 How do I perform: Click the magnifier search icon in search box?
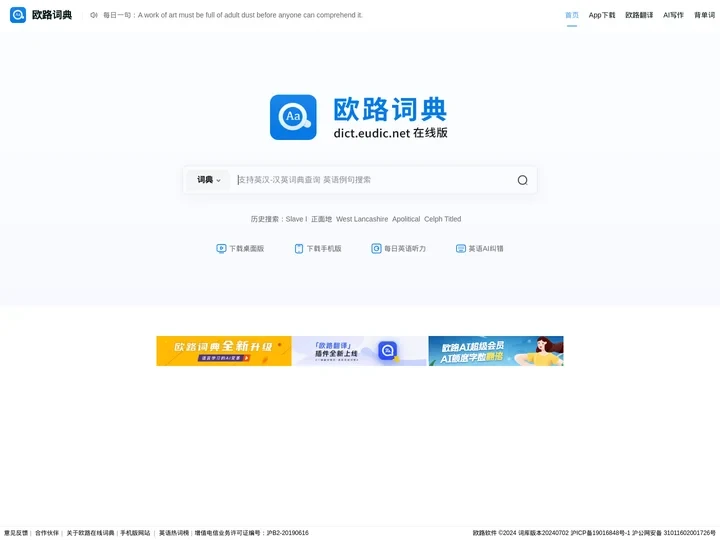[x=523, y=180]
